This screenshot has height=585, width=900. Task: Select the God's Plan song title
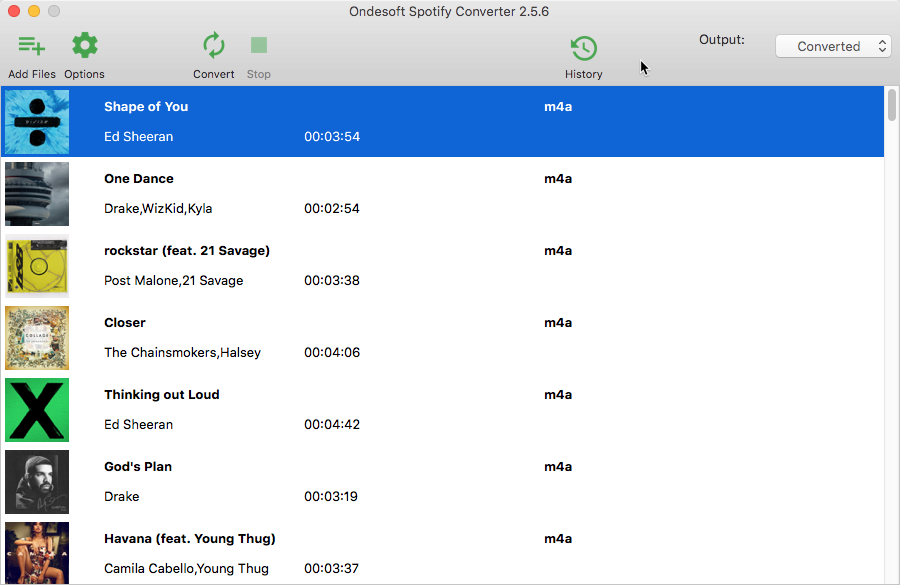(x=138, y=467)
